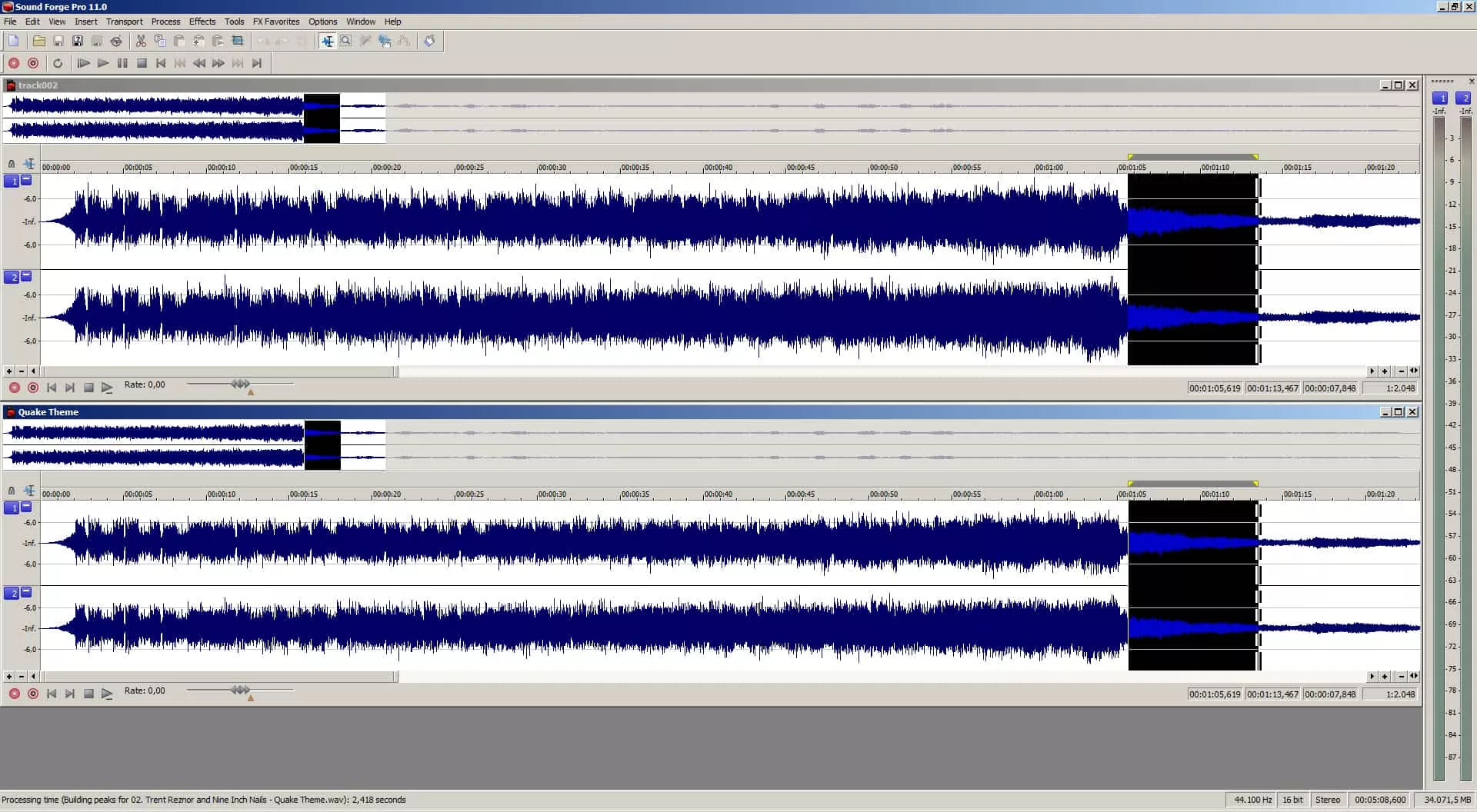Collapse channel 1 in Quake Theme with minus
Screen dimensions: 1477x812
click(26, 506)
